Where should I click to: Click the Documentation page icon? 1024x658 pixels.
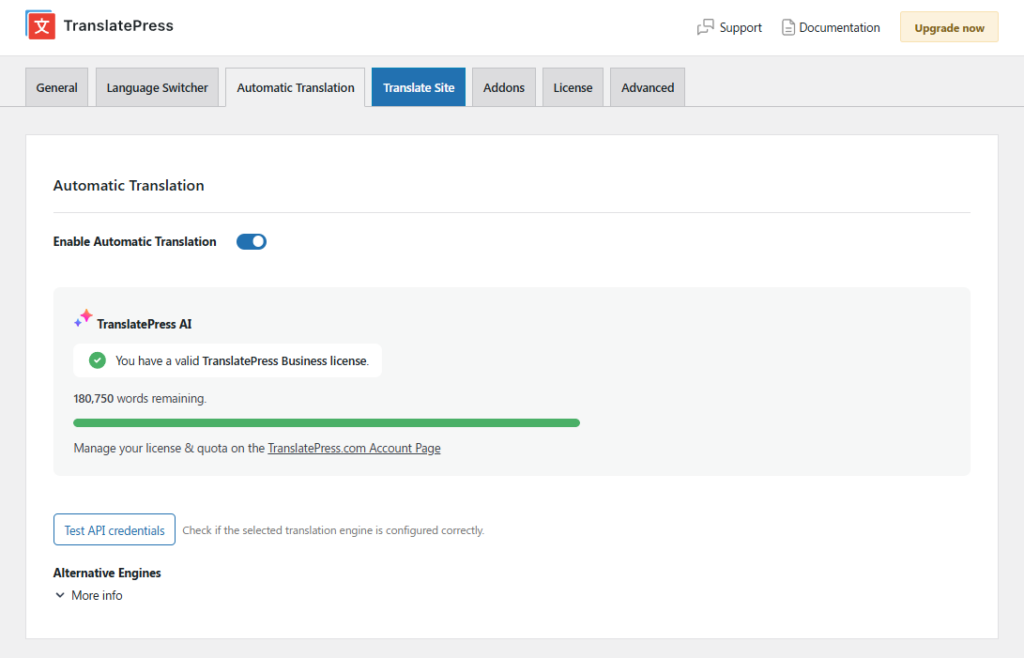(788, 28)
